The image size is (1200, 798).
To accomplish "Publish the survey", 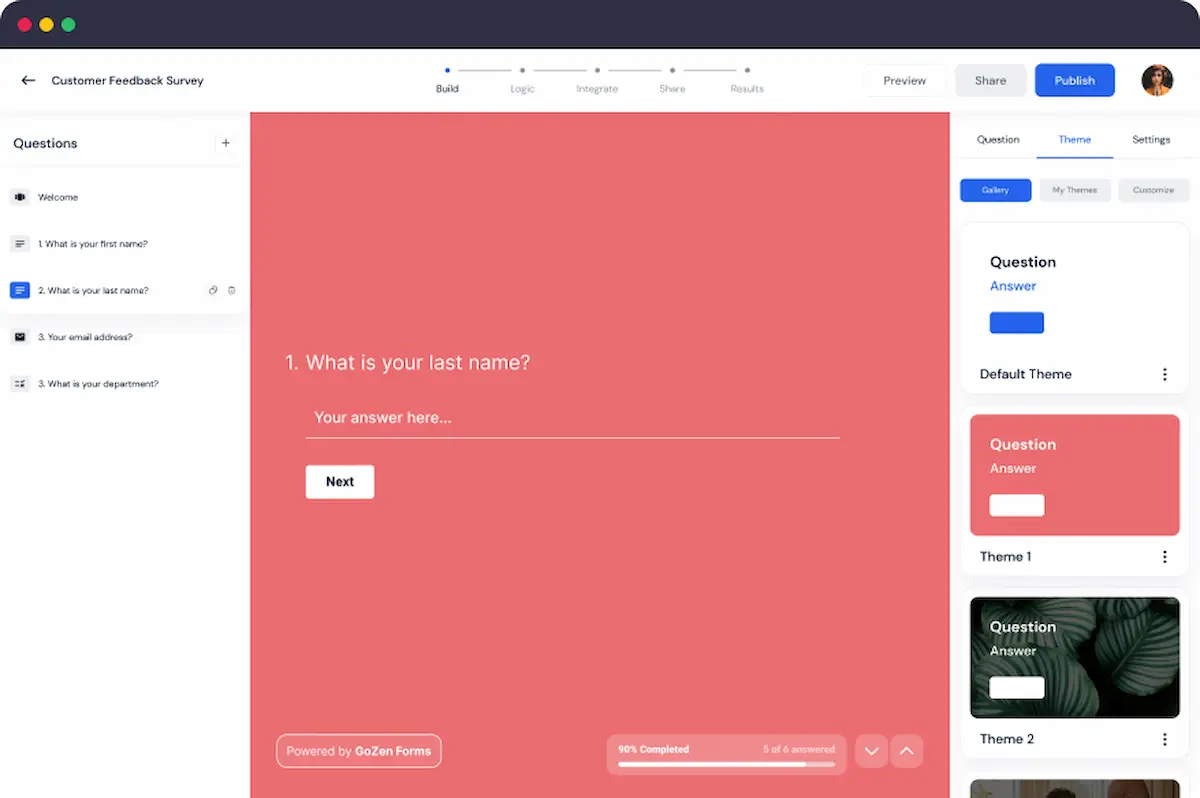I will point(1074,80).
